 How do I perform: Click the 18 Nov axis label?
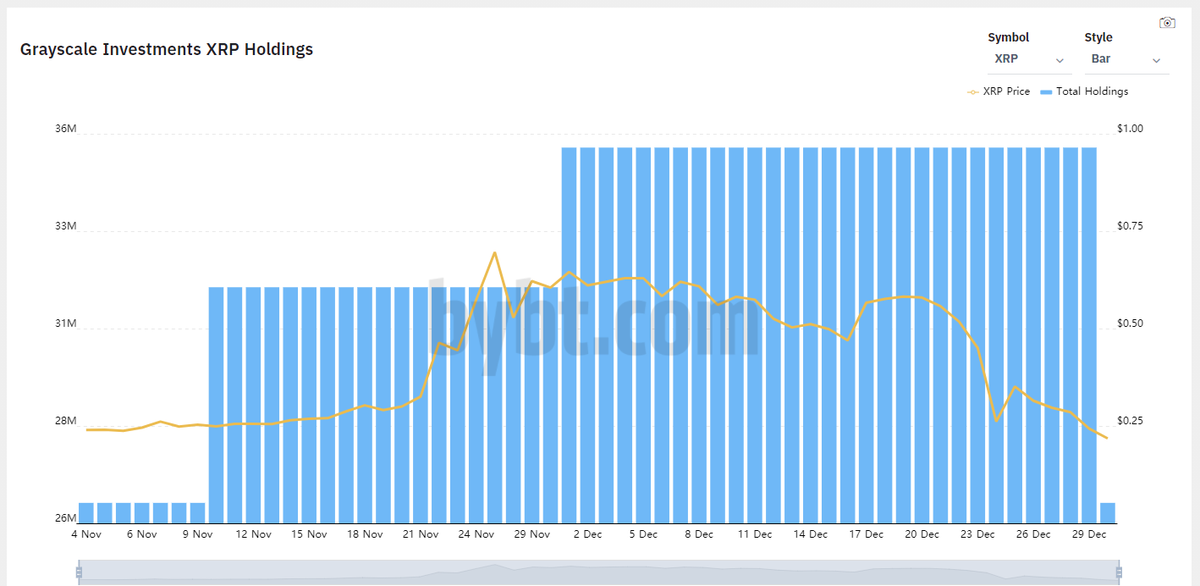pyautogui.click(x=365, y=534)
